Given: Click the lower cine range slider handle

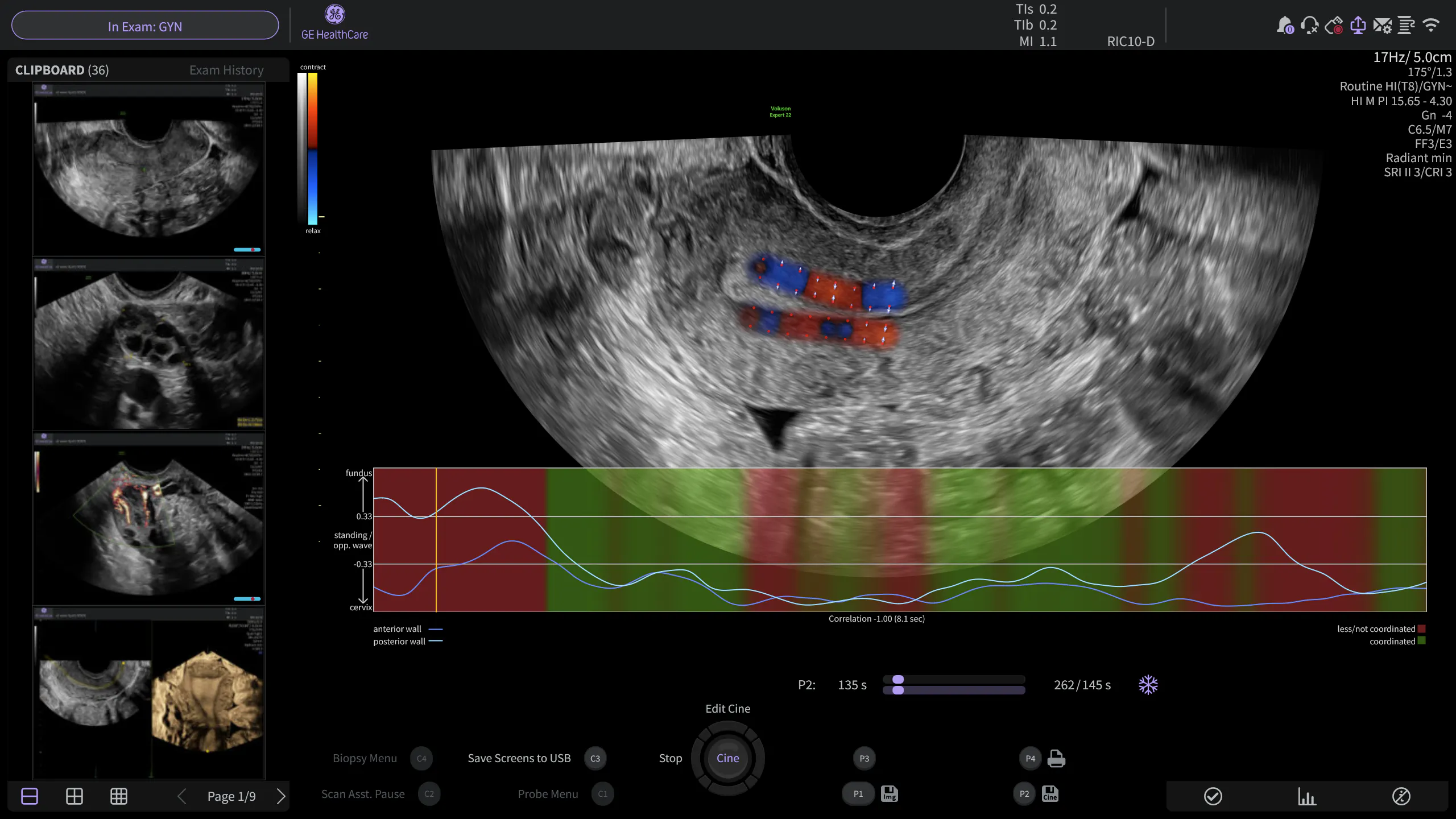Looking at the screenshot, I should tap(898, 690).
